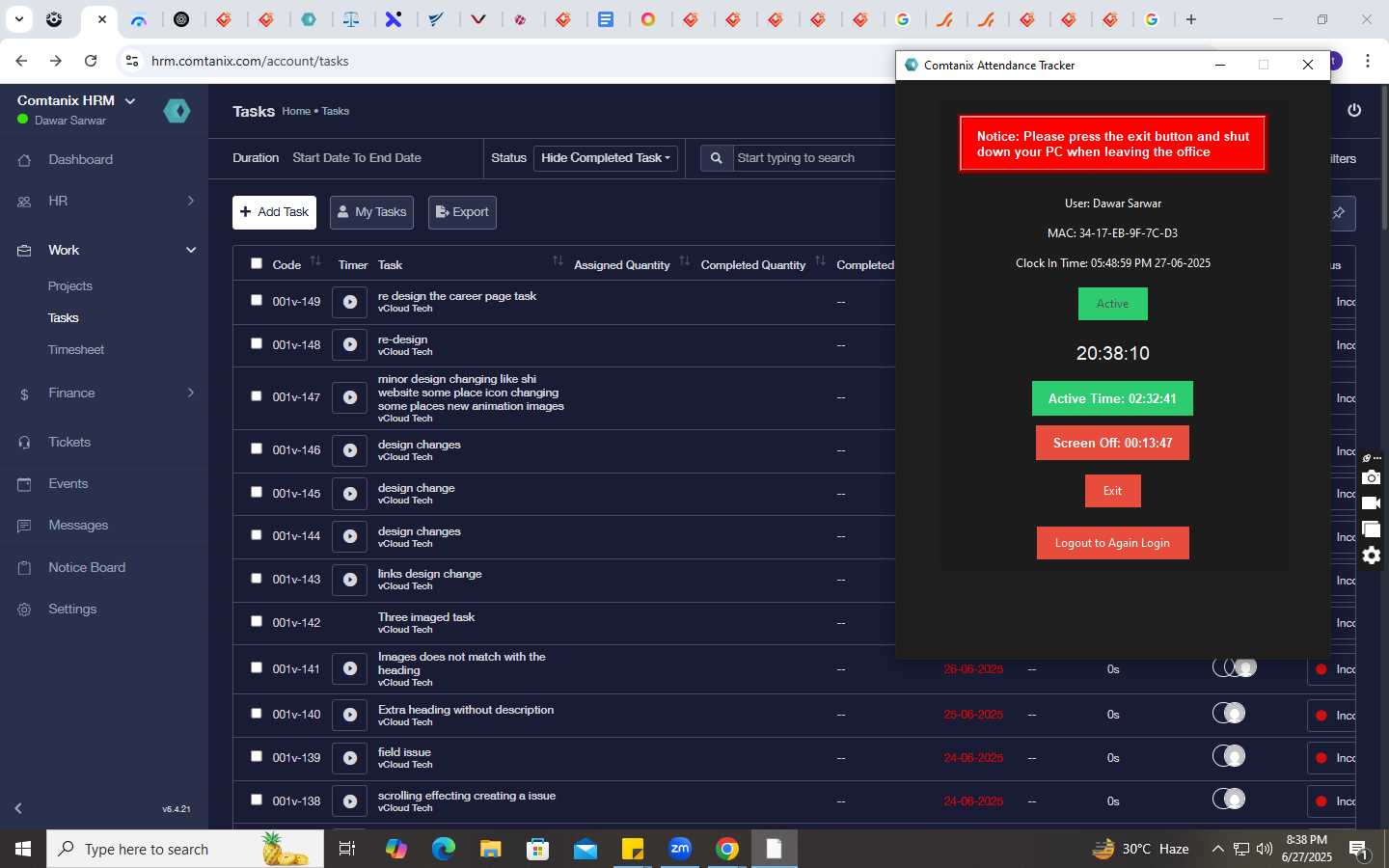The width and height of the screenshot is (1389, 868).
Task: Collapse the sidebar with the left arrow
Action: [x=18, y=808]
